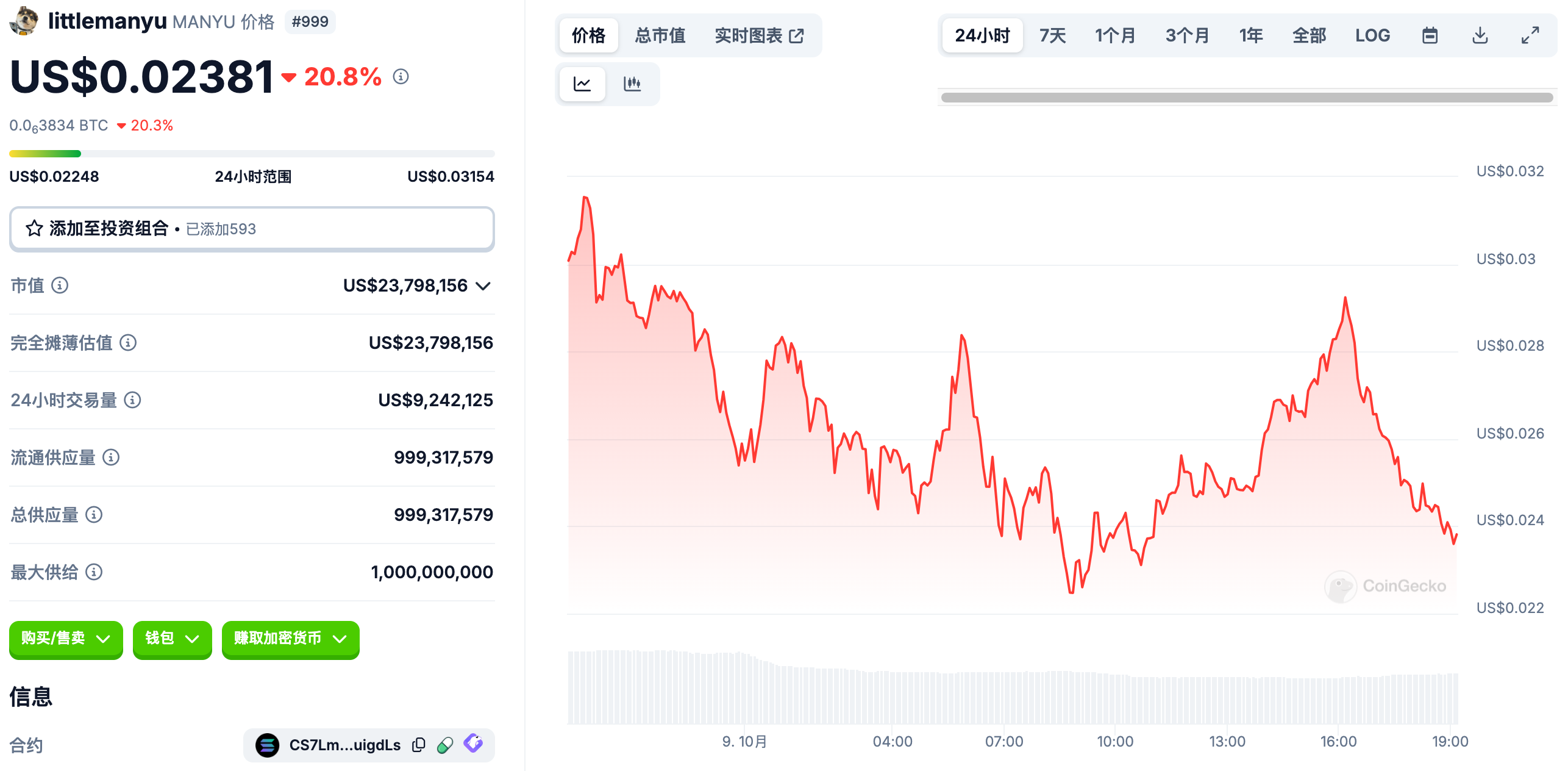Screen dimensions: 1568x771
Task: Open the 钱包 dropdown menu
Action: tap(172, 639)
